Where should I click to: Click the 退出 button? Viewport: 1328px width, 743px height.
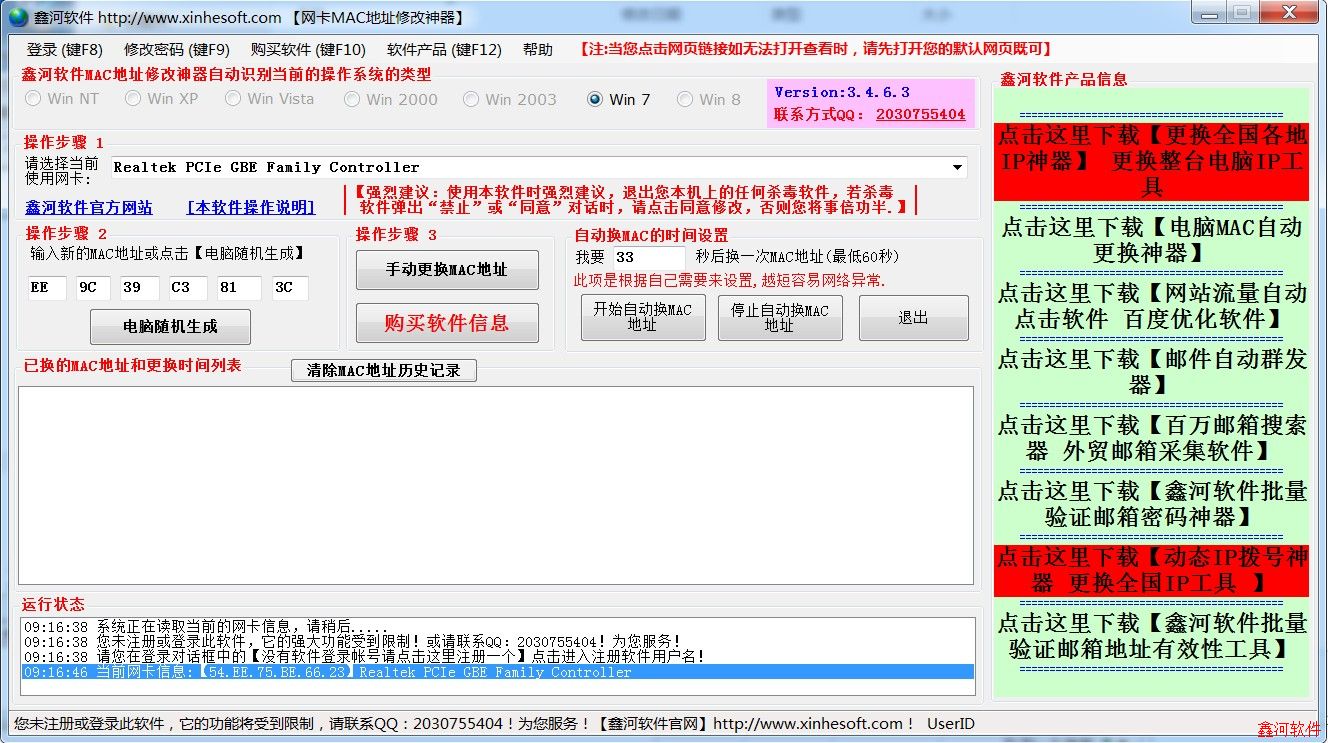pos(914,317)
